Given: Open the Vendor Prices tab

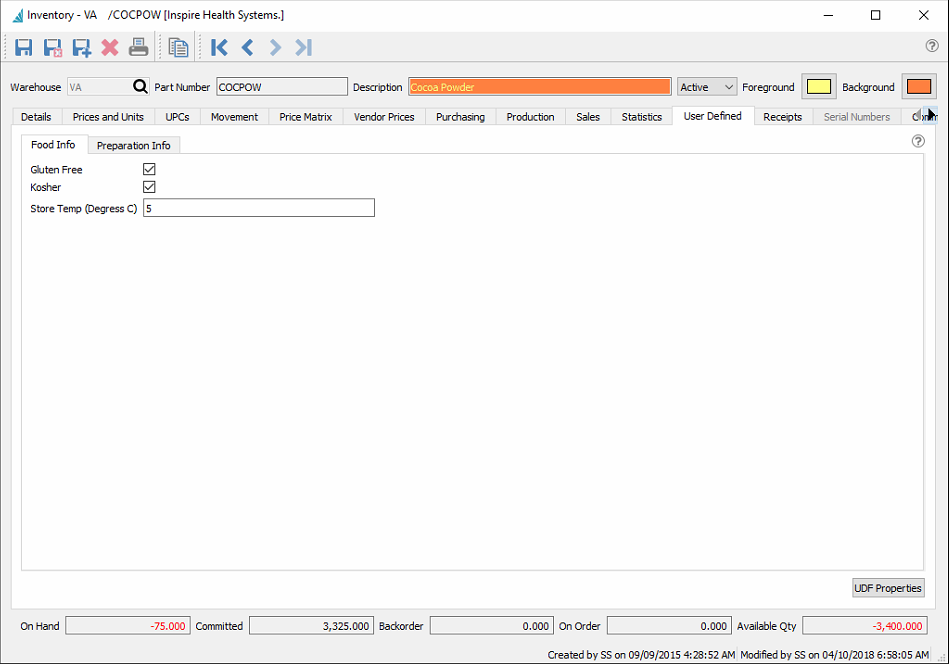Looking at the screenshot, I should click(x=384, y=117).
